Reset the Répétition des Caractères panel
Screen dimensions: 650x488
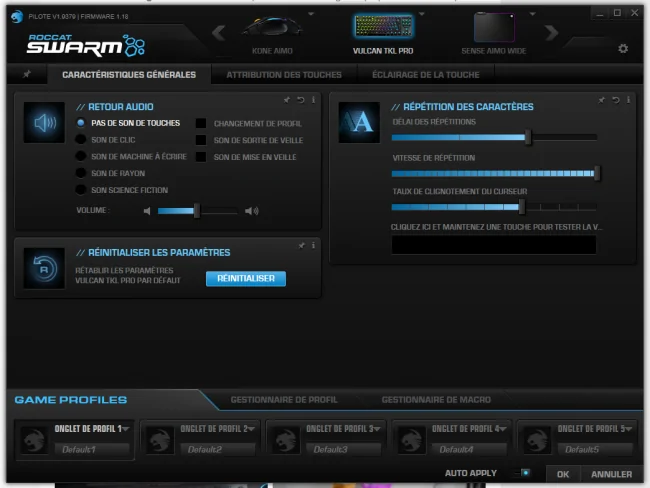tap(616, 100)
